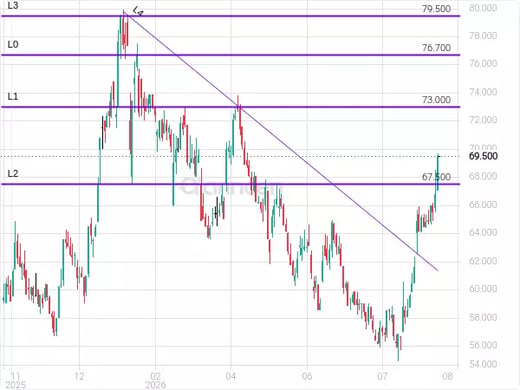Viewport: 520px width, 390px height.
Task: Click the 76.000 price axis tick
Action: (x=483, y=63)
